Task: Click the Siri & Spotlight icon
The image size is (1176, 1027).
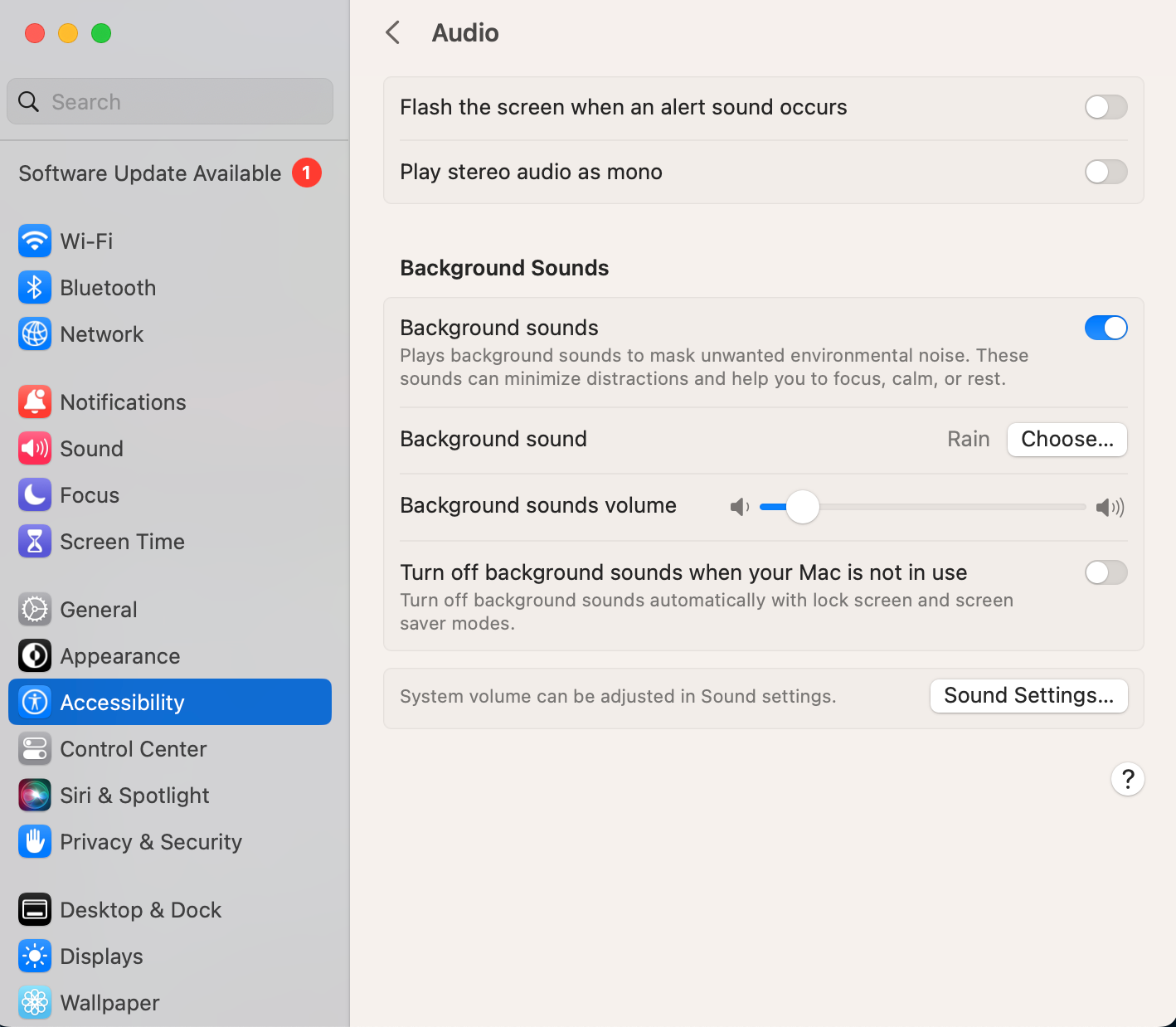Action: point(35,796)
